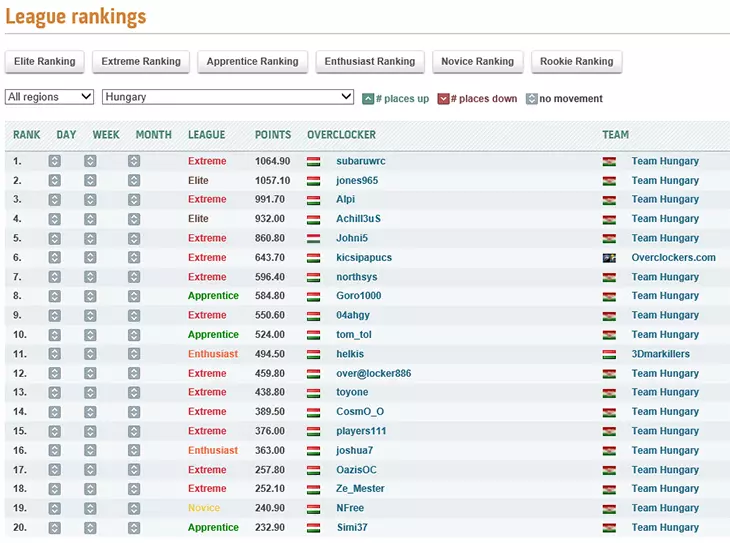This screenshot has width=730, height=543.
Task: Click the day movement icon for Simi37
Action: [x=54, y=528]
